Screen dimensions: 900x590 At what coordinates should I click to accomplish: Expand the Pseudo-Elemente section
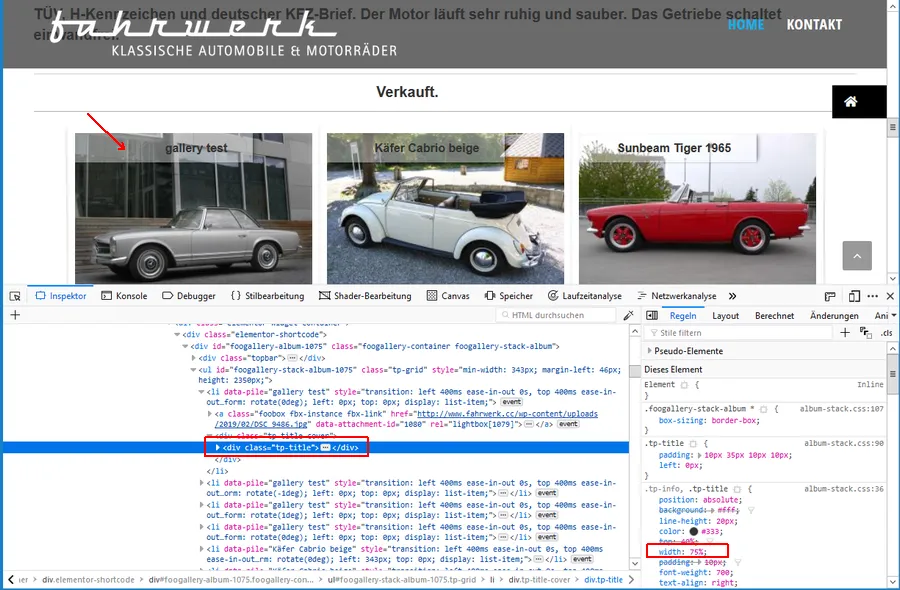(x=650, y=351)
